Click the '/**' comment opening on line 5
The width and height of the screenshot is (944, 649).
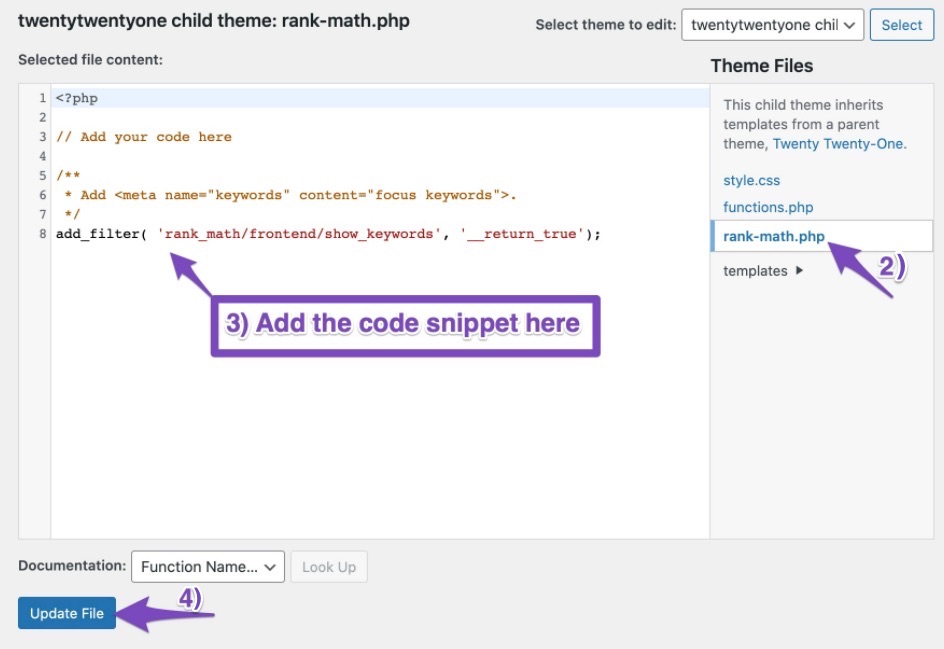(x=68, y=175)
